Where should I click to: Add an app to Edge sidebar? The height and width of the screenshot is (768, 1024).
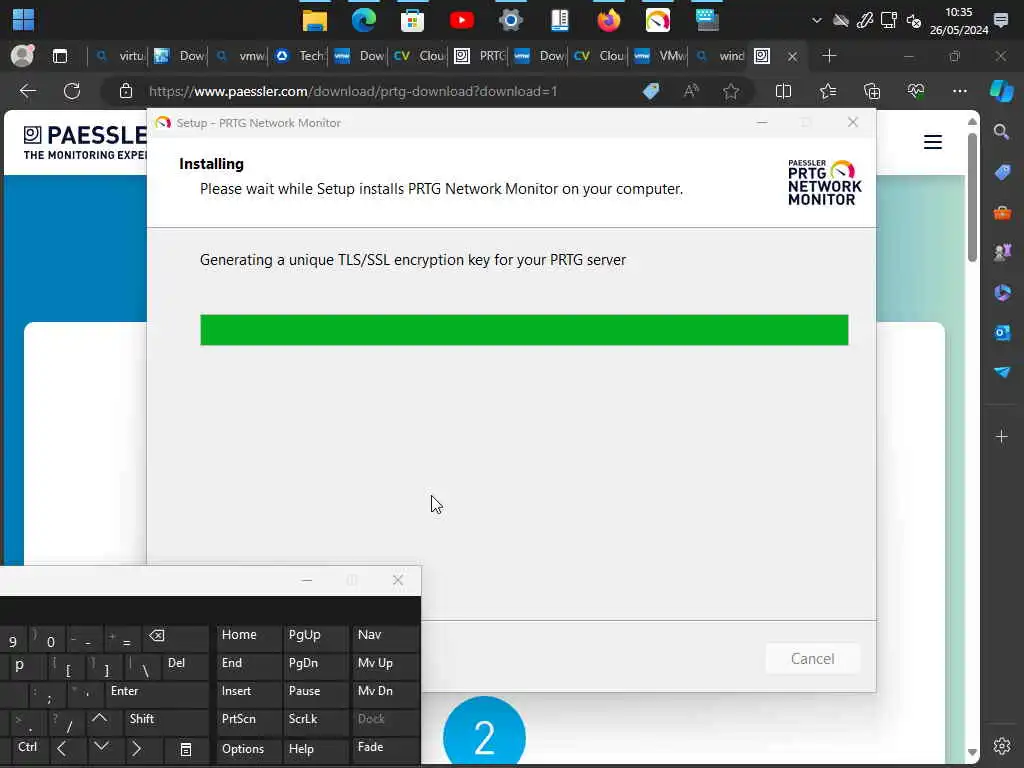(x=1002, y=436)
